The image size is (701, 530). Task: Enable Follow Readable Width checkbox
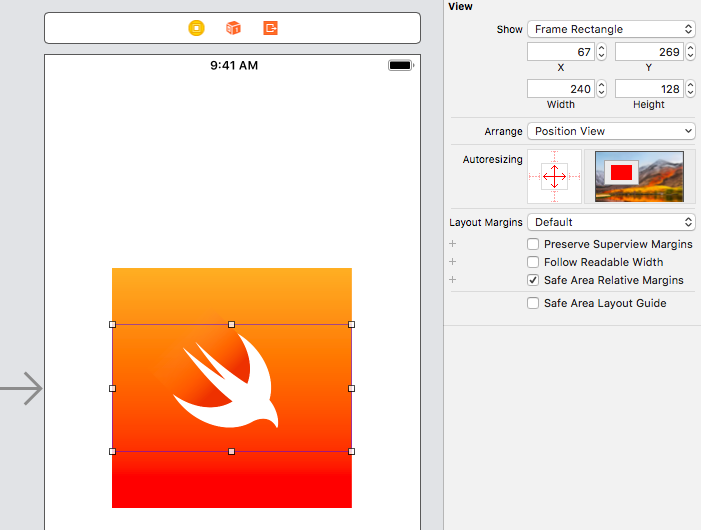(x=533, y=262)
